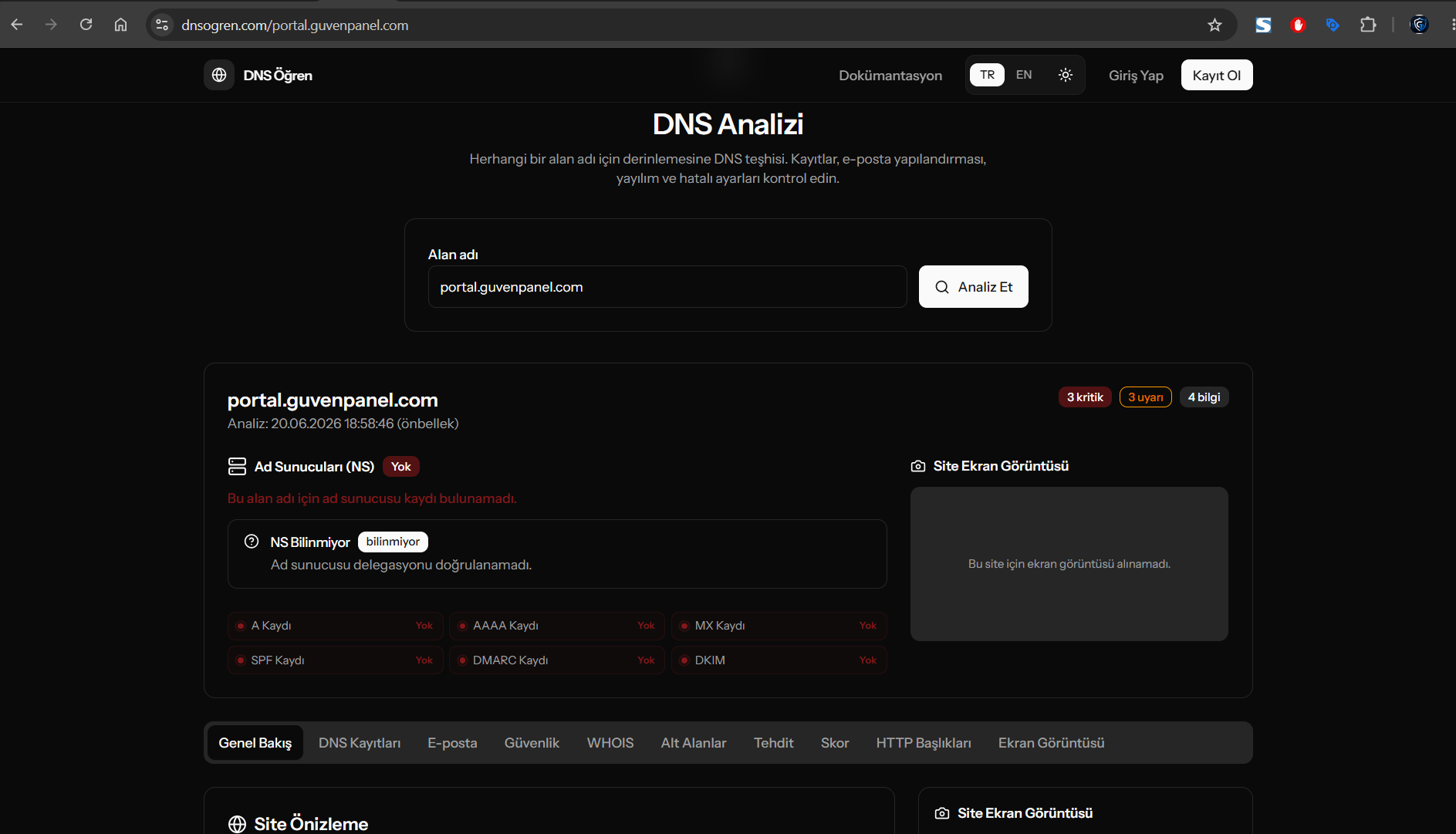1456x834 pixels.
Task: Toggle light theme with sun icon
Action: [x=1066, y=75]
